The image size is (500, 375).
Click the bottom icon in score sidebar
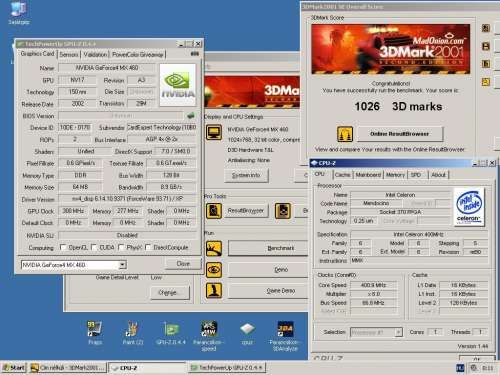(x=486, y=82)
